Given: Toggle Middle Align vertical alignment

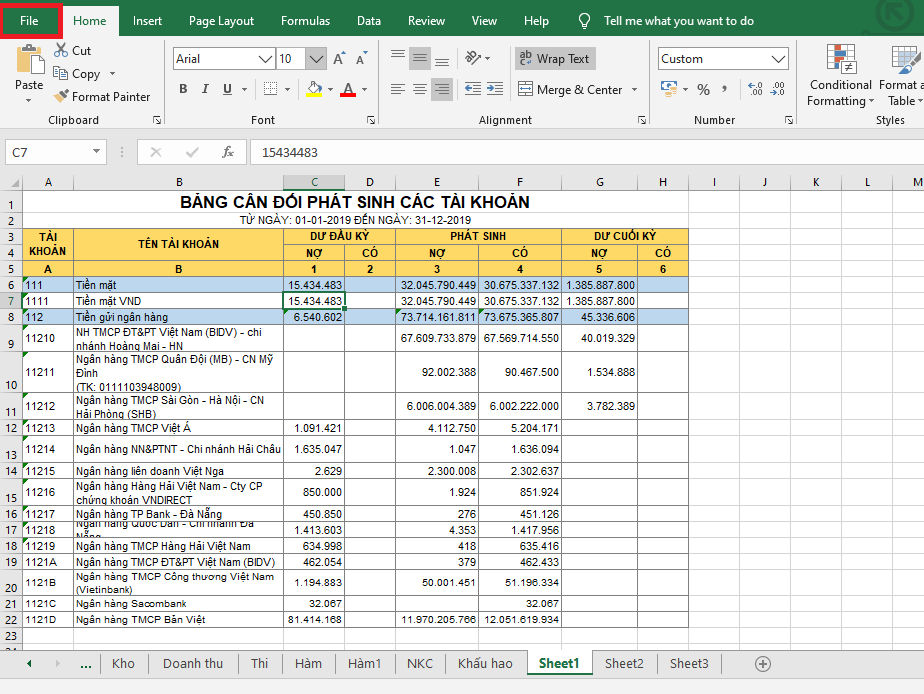Looking at the screenshot, I should (x=421, y=59).
